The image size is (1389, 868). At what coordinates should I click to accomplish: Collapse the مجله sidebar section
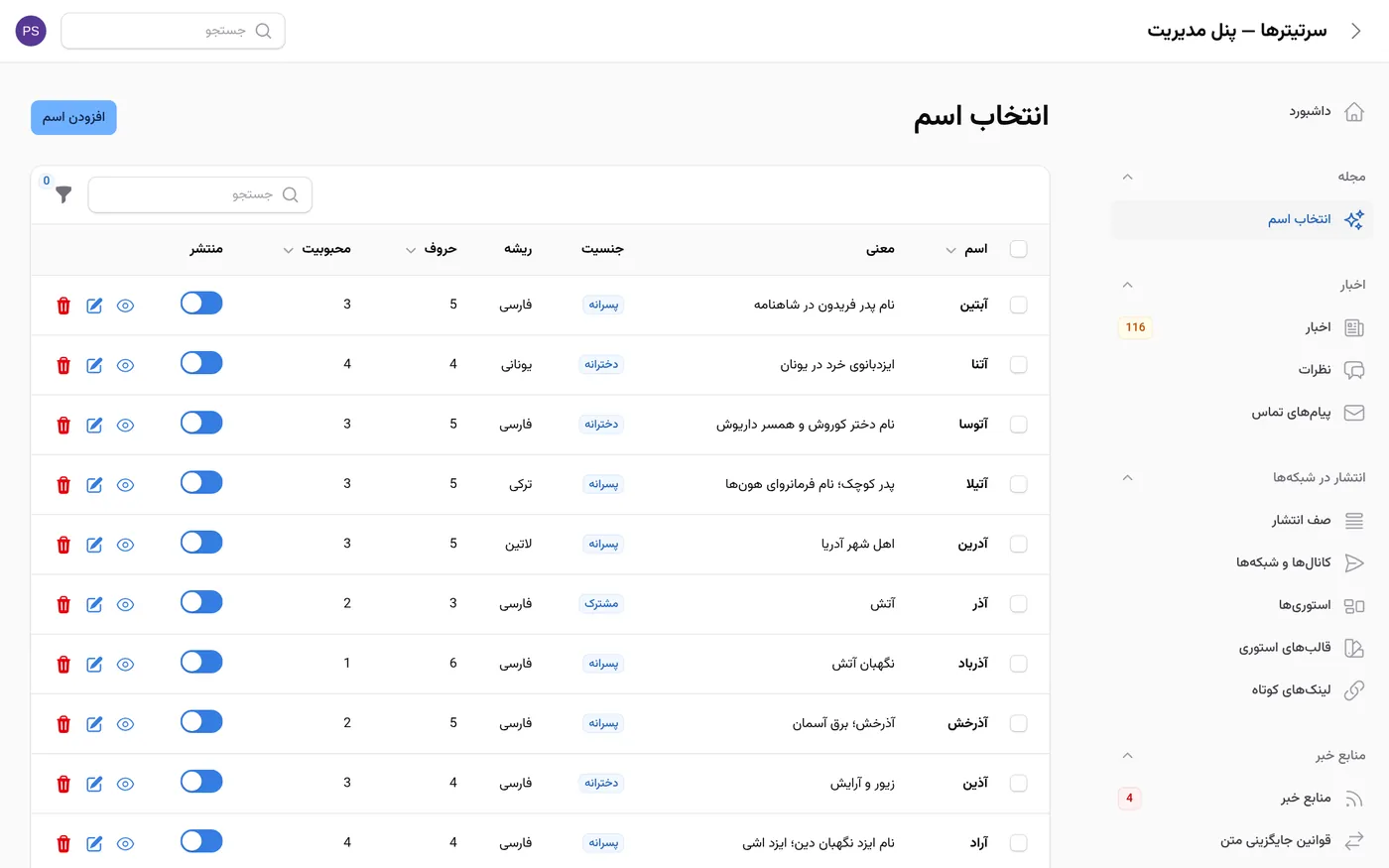1127,177
